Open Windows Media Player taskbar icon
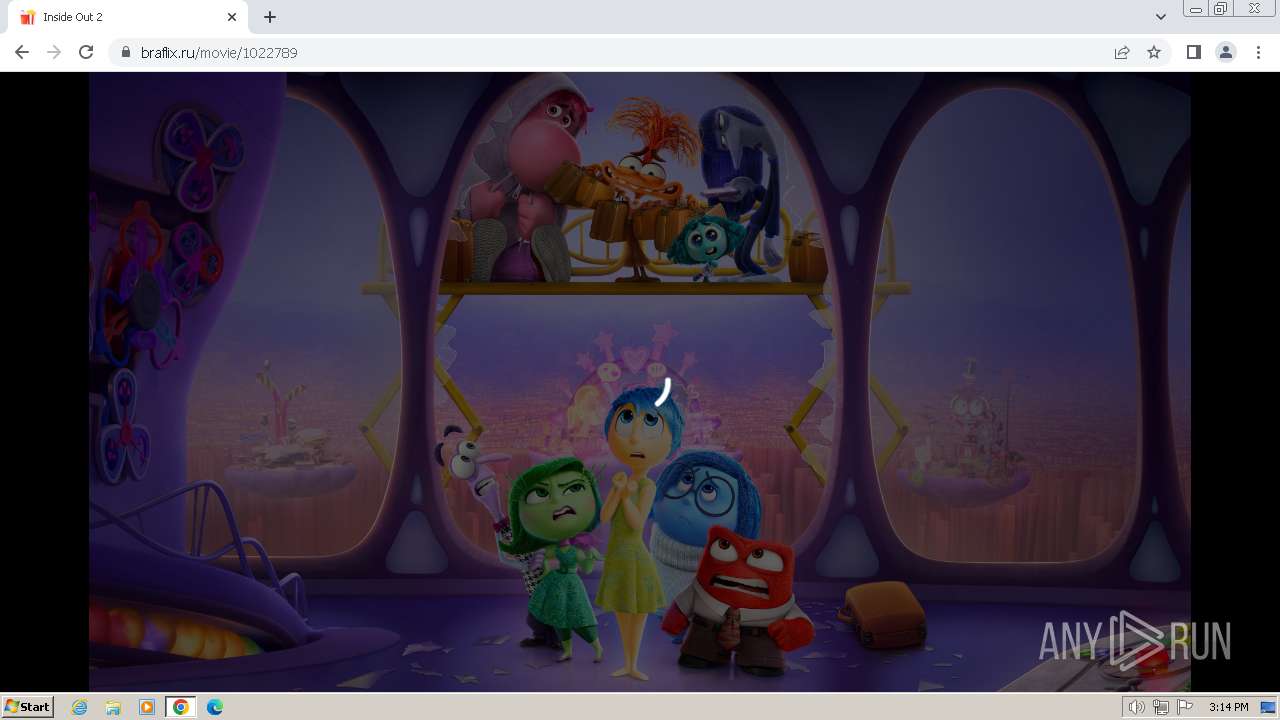Image resolution: width=1280 pixels, height=720 pixels. coord(147,707)
